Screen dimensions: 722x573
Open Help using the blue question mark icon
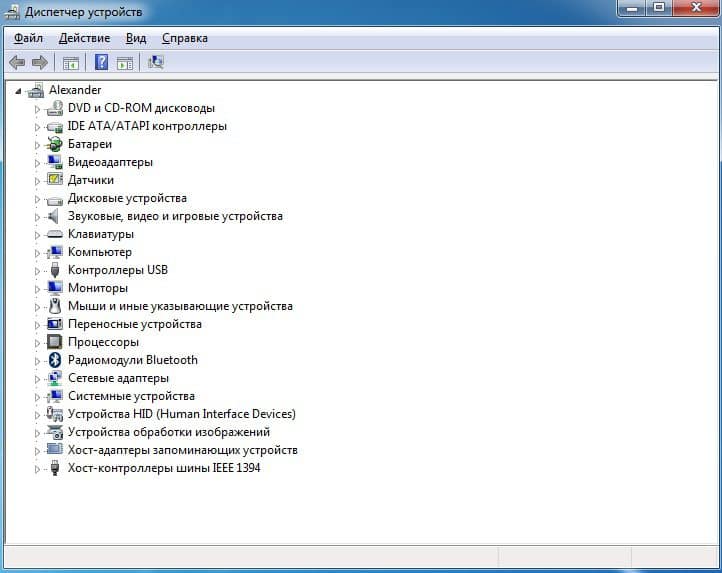pyautogui.click(x=101, y=62)
